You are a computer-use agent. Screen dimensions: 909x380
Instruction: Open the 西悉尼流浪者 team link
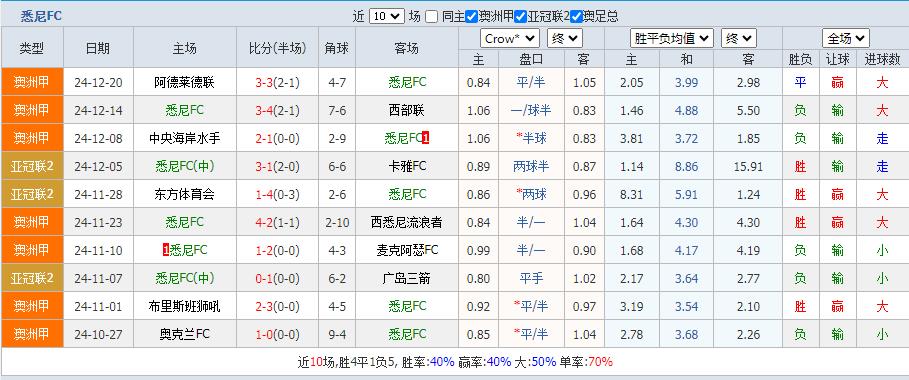coord(407,222)
